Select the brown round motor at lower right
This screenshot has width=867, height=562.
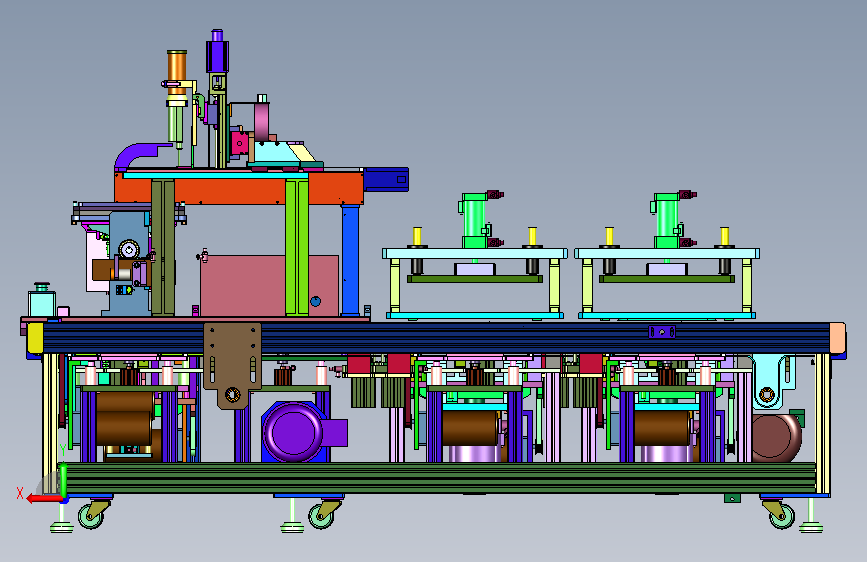pos(776,438)
